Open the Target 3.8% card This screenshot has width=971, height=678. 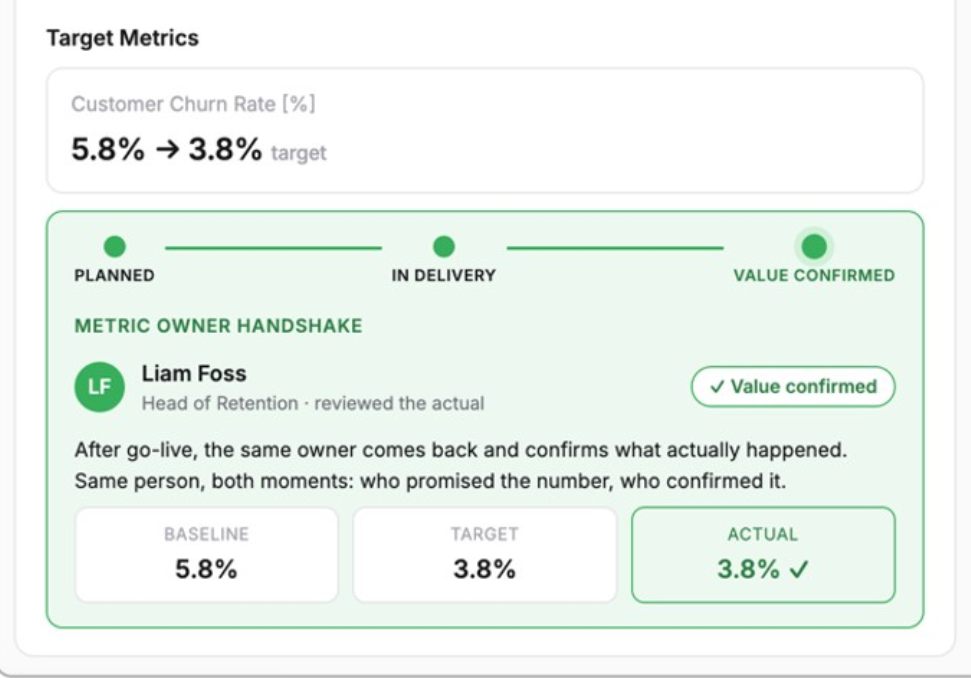coord(484,555)
